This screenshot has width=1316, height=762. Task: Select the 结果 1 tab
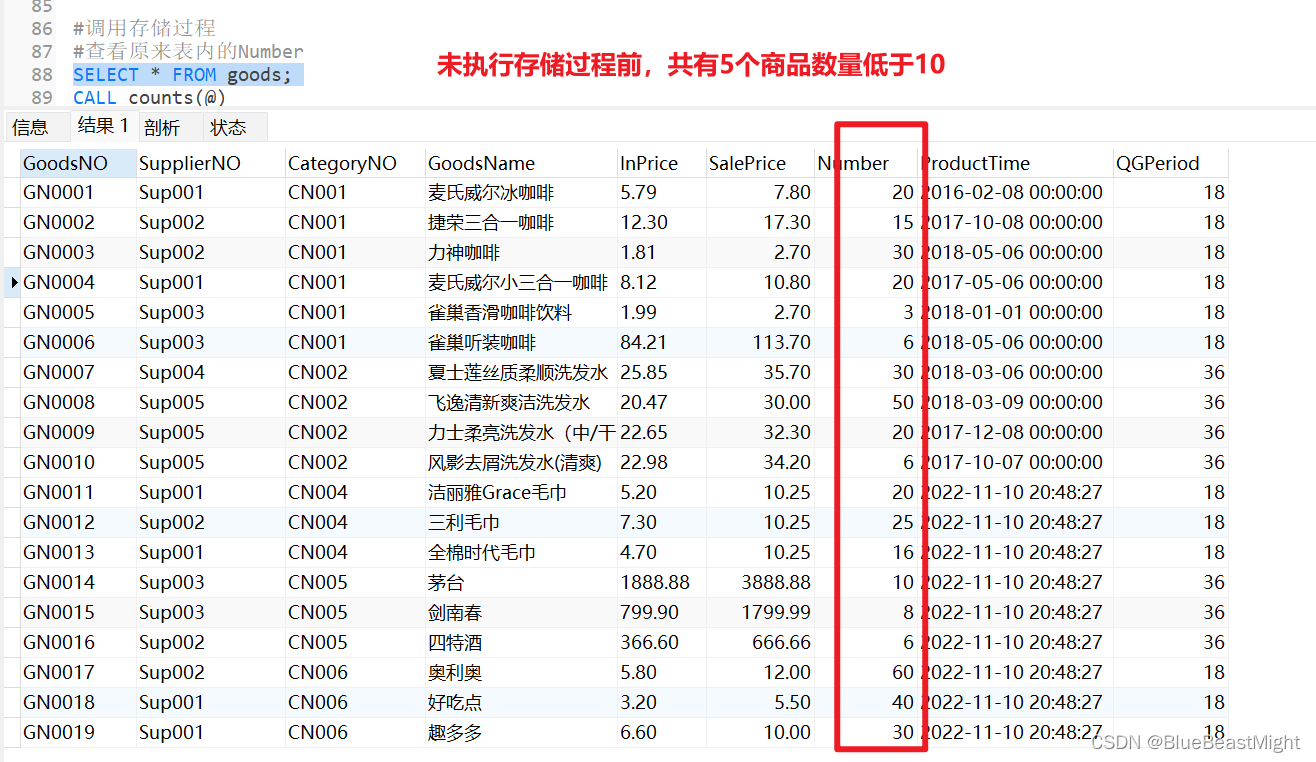pos(103,126)
